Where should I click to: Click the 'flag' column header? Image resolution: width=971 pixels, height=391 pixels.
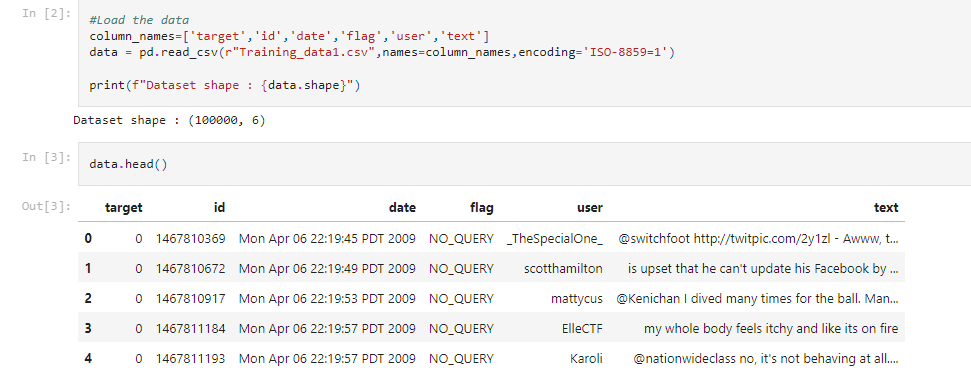[x=481, y=208]
